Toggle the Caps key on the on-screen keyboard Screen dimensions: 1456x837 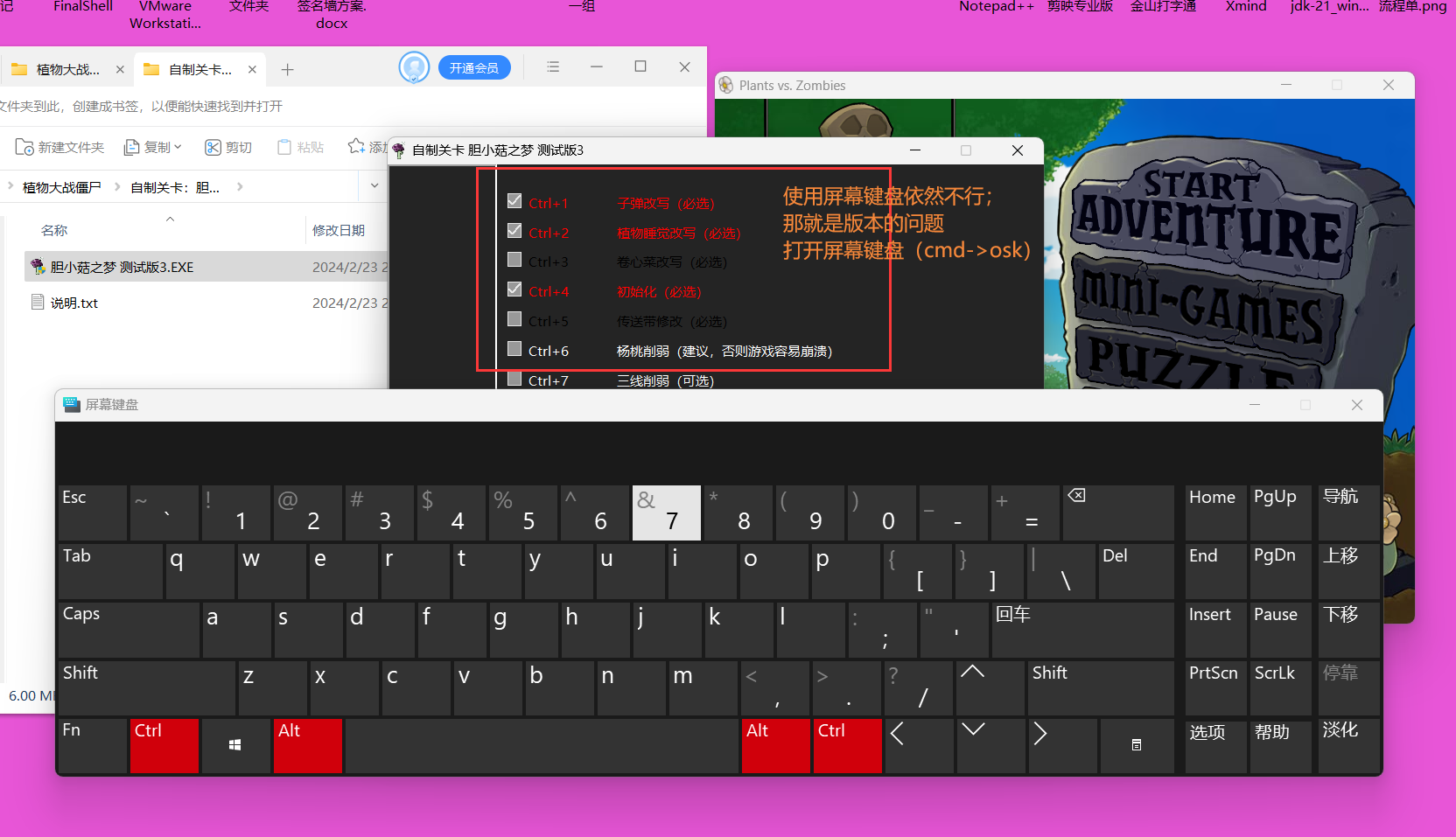tap(129, 629)
